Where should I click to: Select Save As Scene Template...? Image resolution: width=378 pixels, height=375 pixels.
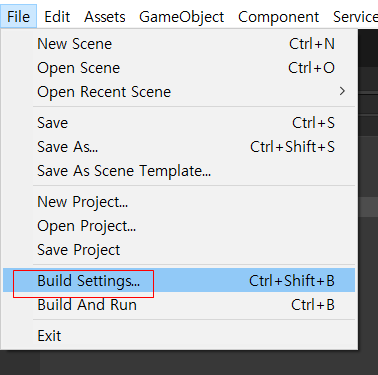(x=179, y=171)
